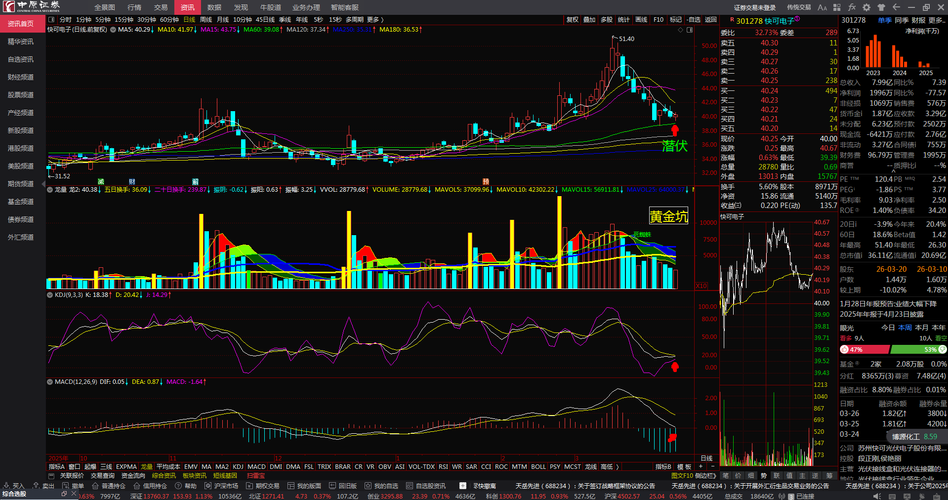
Task: Open the 行情 top menu
Action: [x=134, y=7]
